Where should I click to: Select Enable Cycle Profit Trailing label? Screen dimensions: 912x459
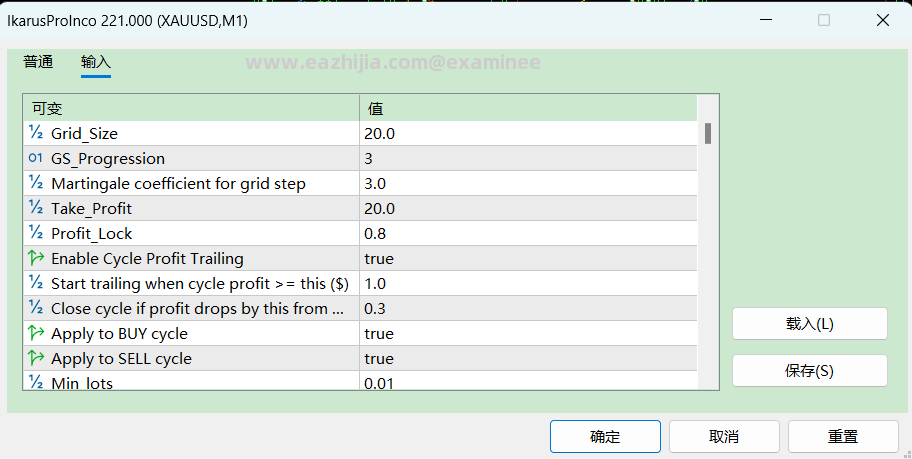(147, 259)
